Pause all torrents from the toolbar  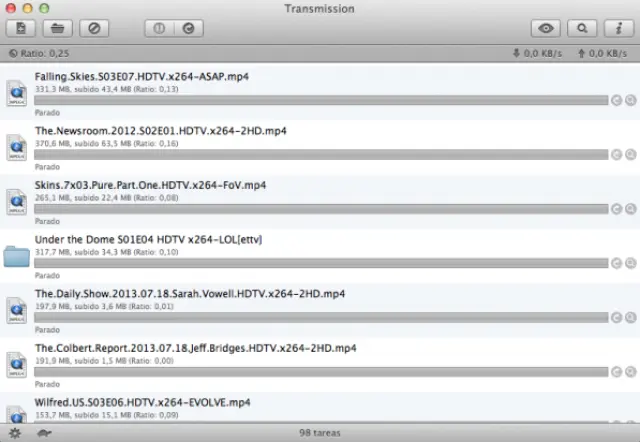(159, 28)
